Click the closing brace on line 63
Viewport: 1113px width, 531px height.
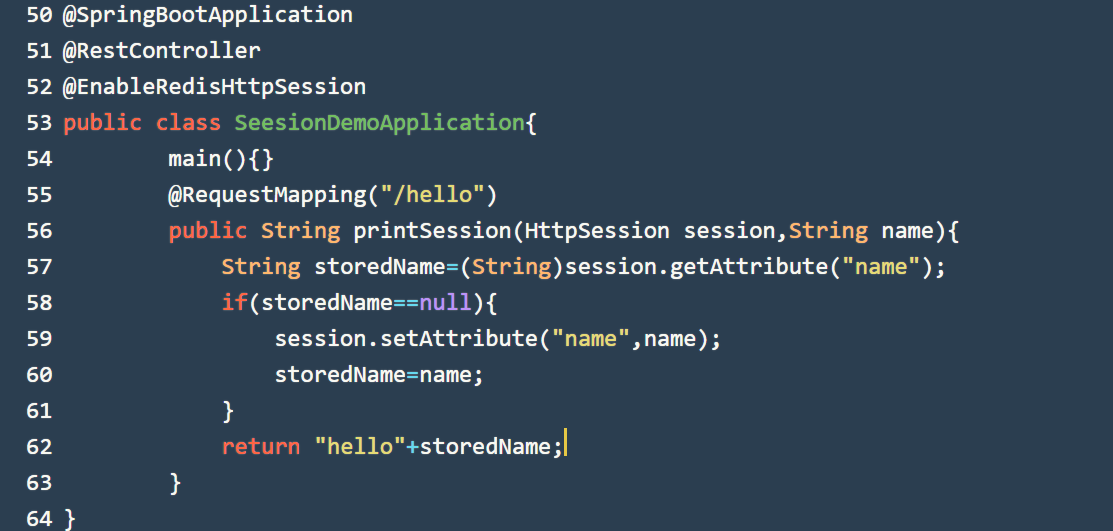[175, 483]
